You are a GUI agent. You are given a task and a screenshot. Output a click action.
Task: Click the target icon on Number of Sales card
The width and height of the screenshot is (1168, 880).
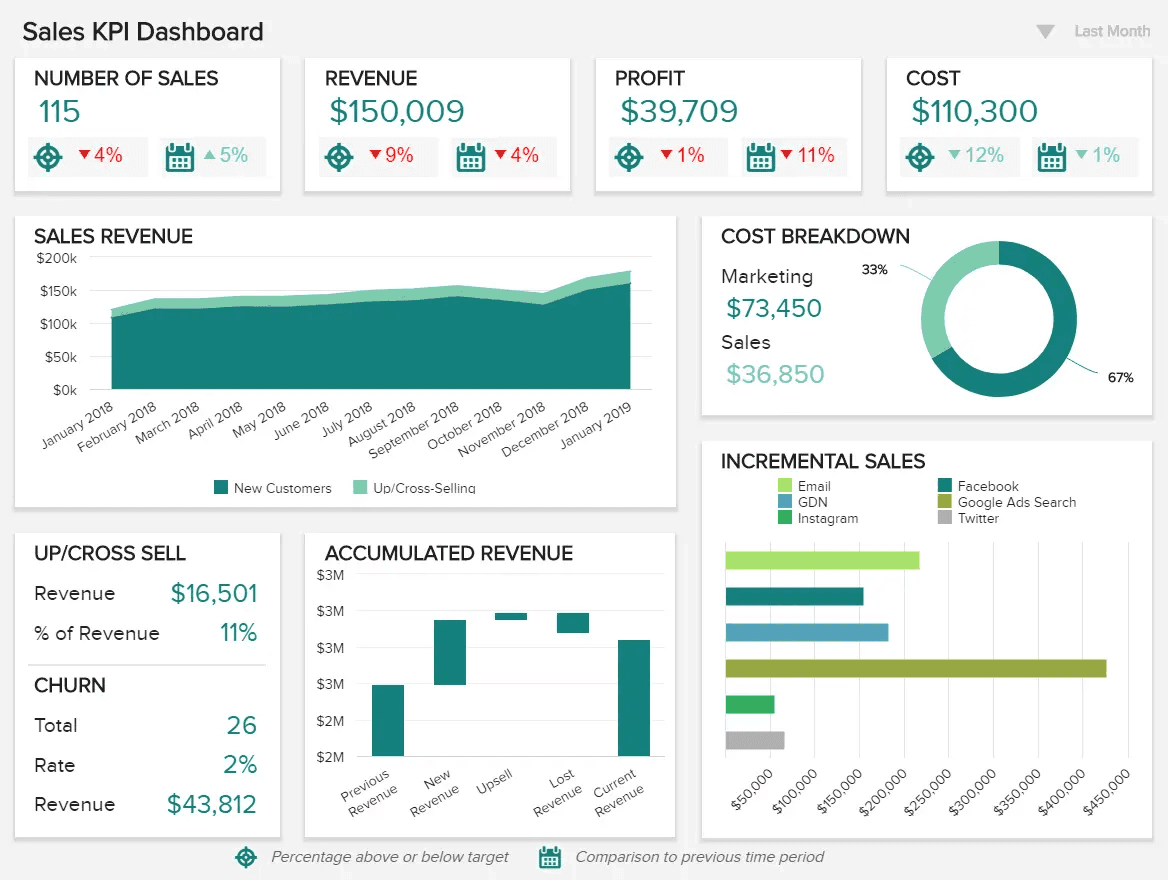click(46, 157)
